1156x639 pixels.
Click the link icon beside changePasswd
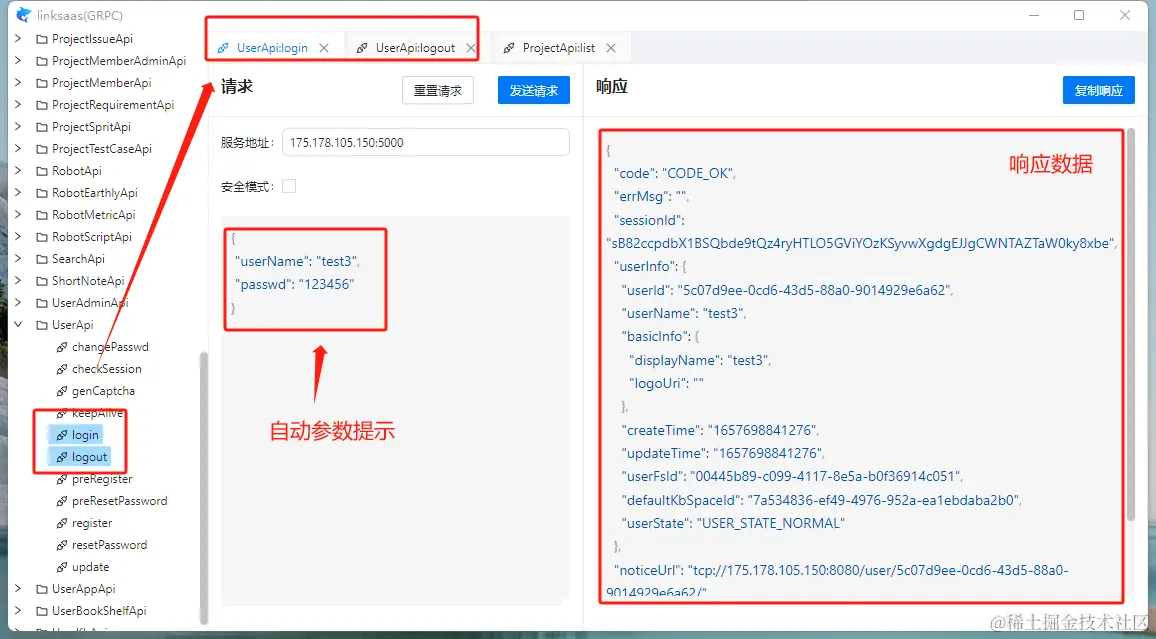62,347
